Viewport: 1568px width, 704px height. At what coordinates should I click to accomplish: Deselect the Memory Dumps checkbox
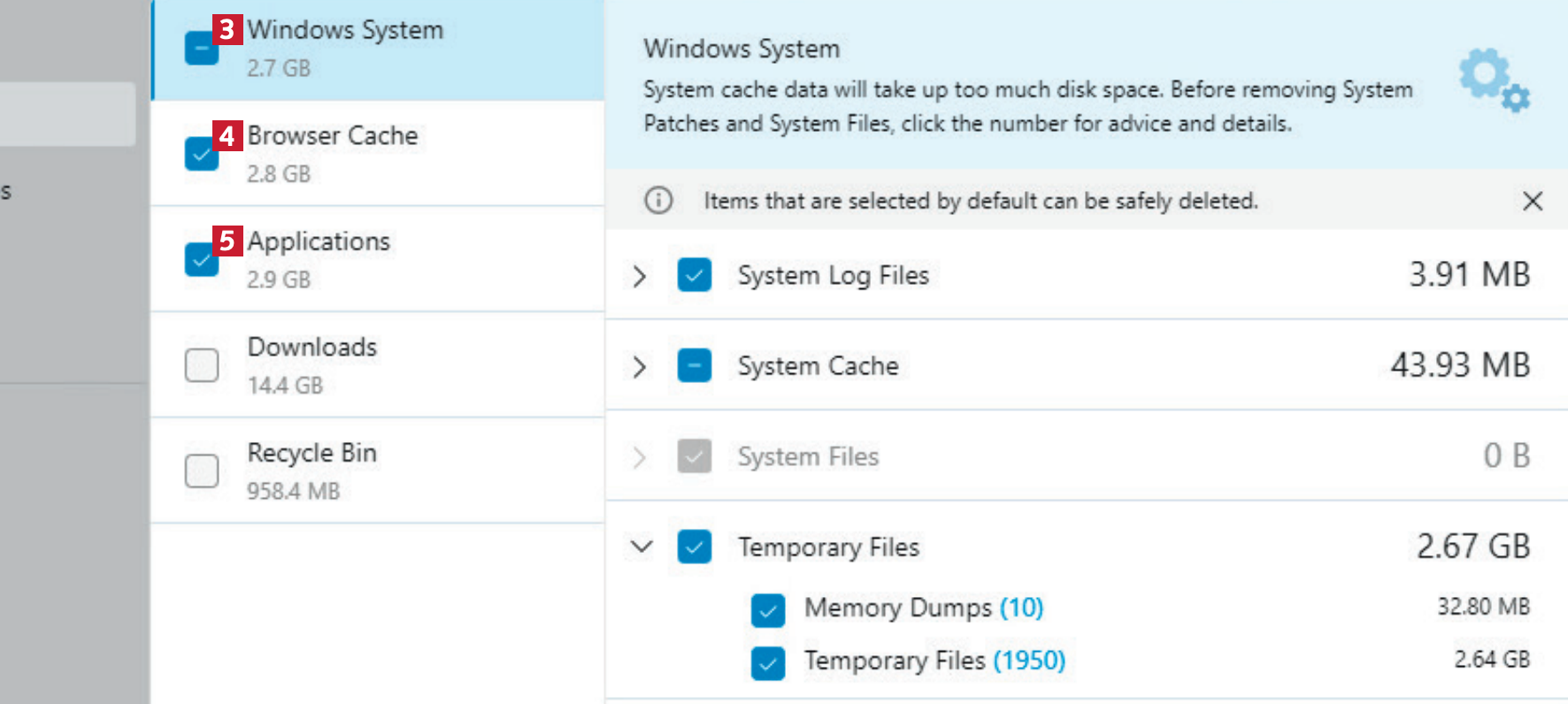(767, 609)
